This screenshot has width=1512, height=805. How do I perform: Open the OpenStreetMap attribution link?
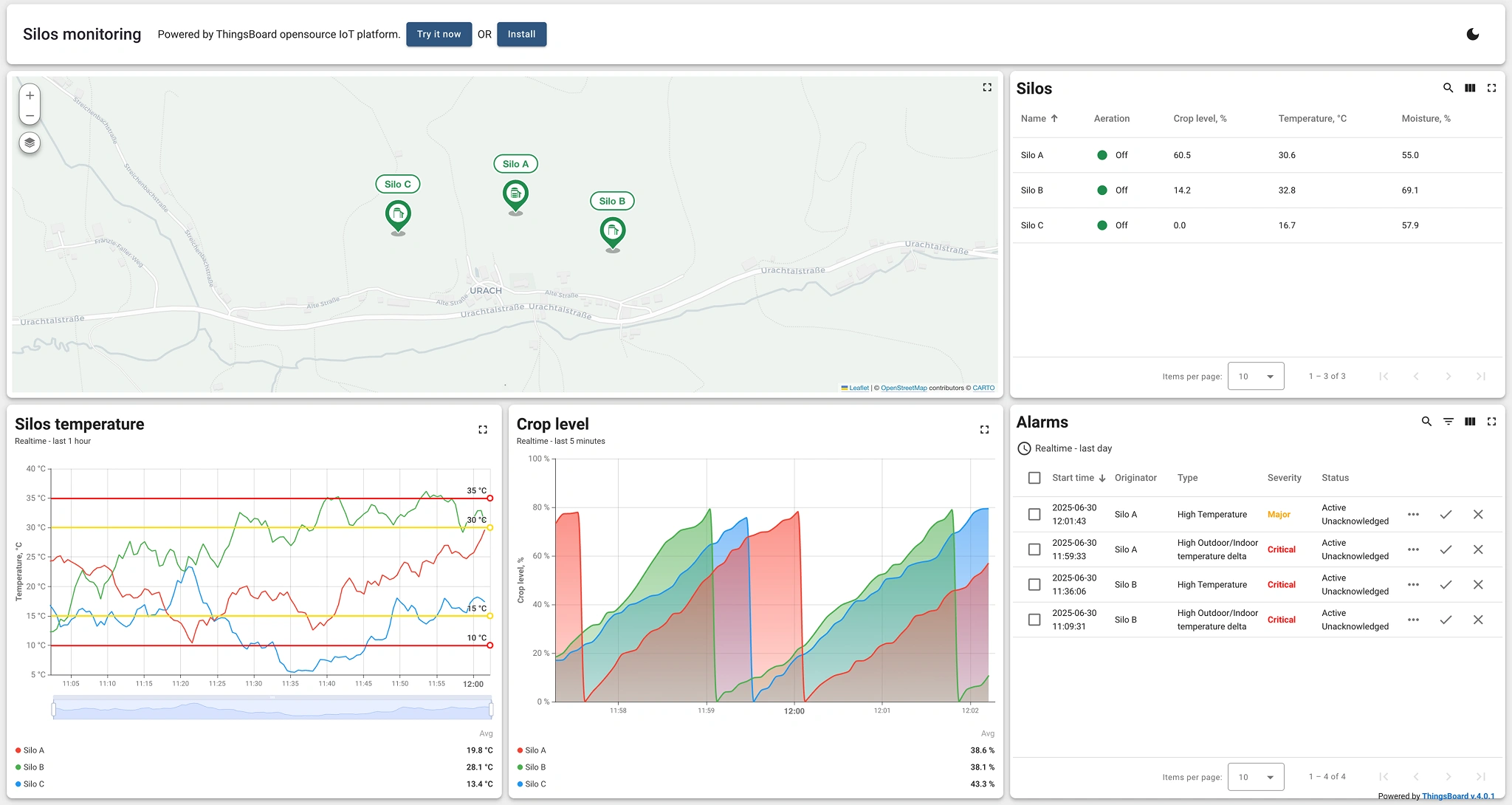[902, 388]
